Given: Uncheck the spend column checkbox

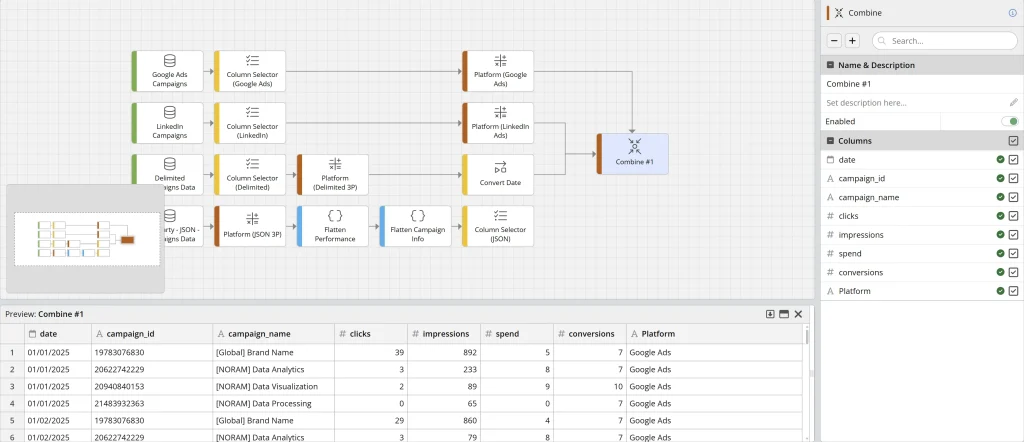Looking at the screenshot, I should [1014, 253].
